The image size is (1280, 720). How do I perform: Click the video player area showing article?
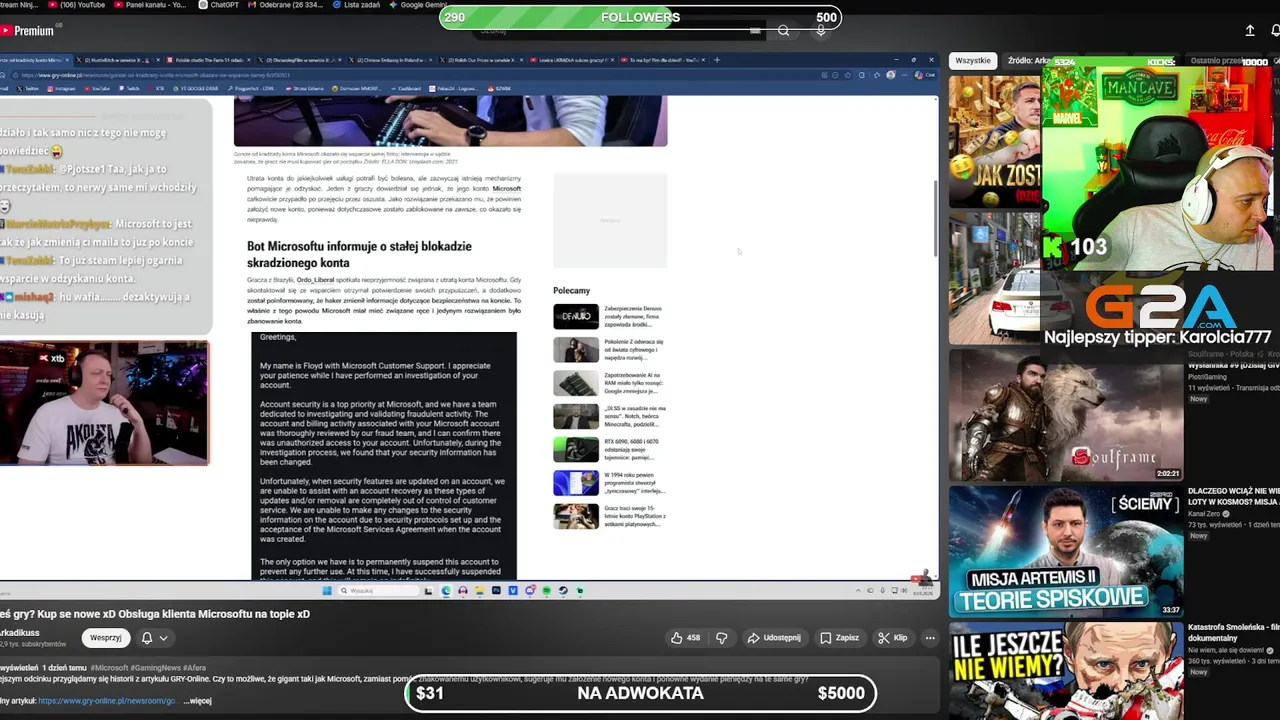[469, 325]
